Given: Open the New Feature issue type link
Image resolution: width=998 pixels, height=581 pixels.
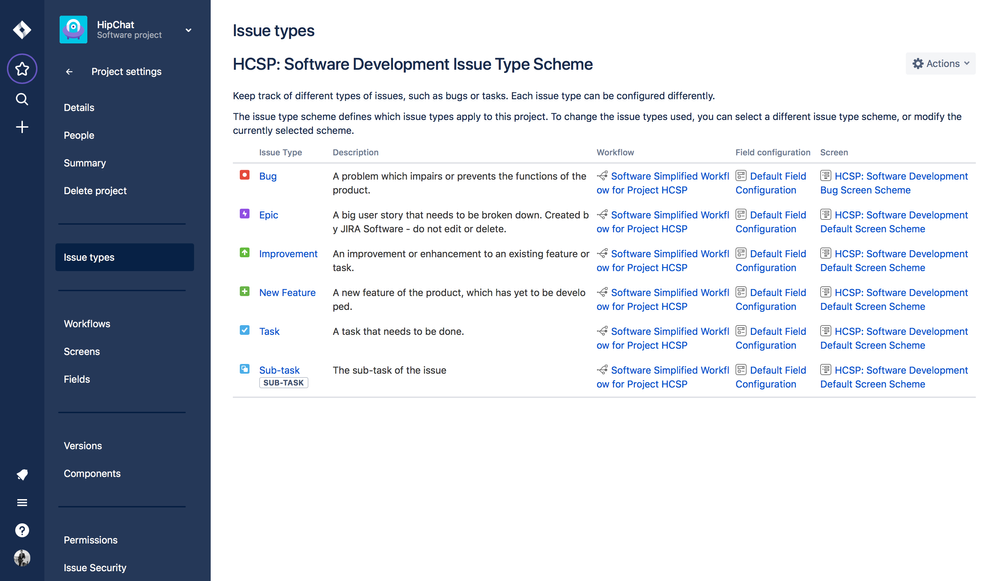Looking at the screenshot, I should pyautogui.click(x=287, y=293).
